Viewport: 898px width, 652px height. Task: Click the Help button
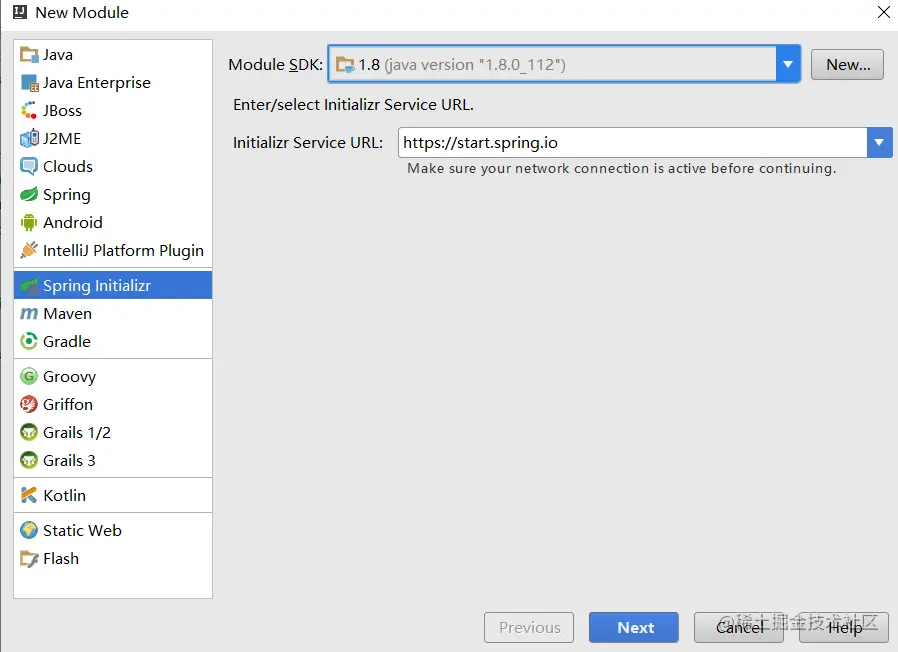[844, 627]
